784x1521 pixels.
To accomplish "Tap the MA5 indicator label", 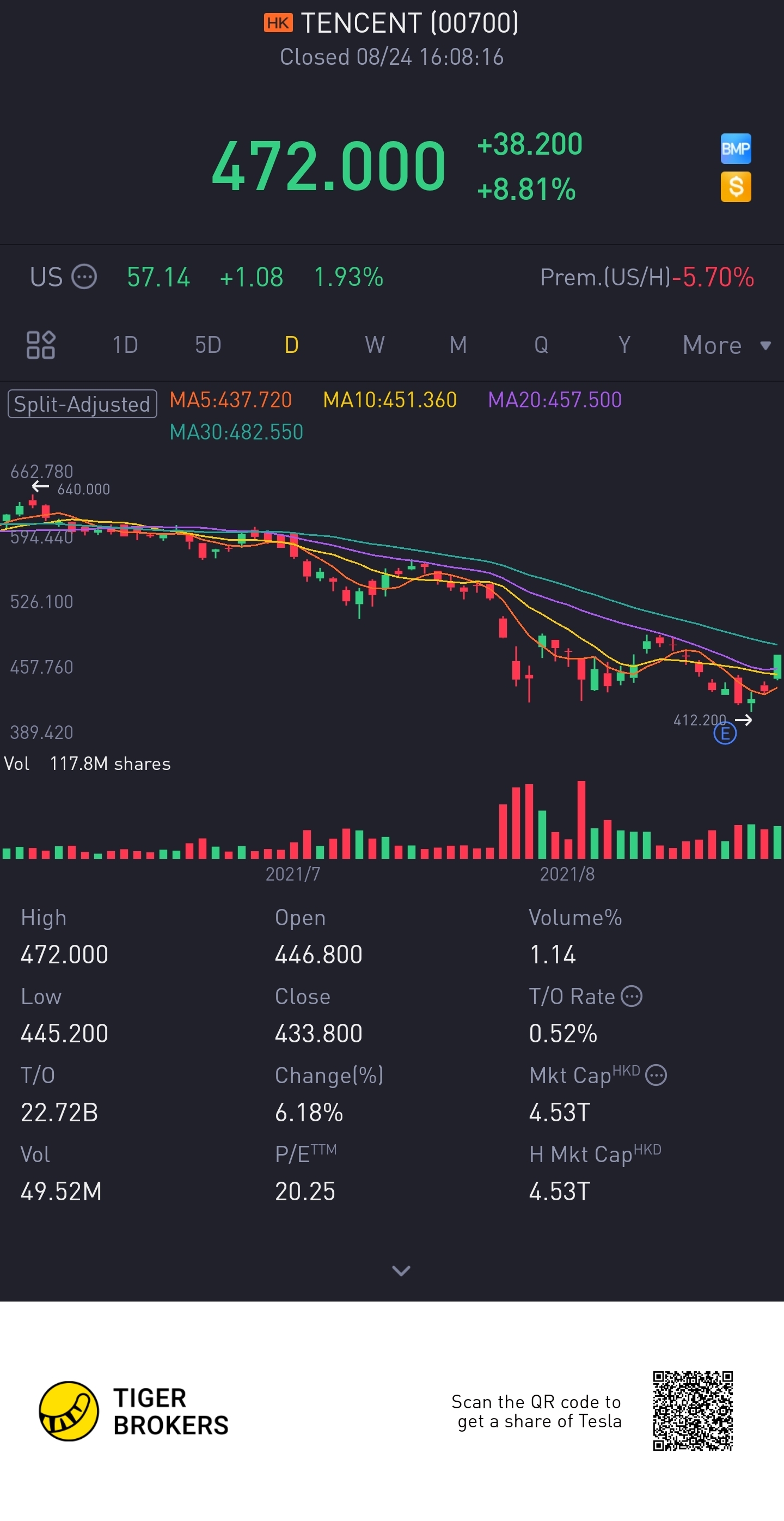I will point(231,400).
